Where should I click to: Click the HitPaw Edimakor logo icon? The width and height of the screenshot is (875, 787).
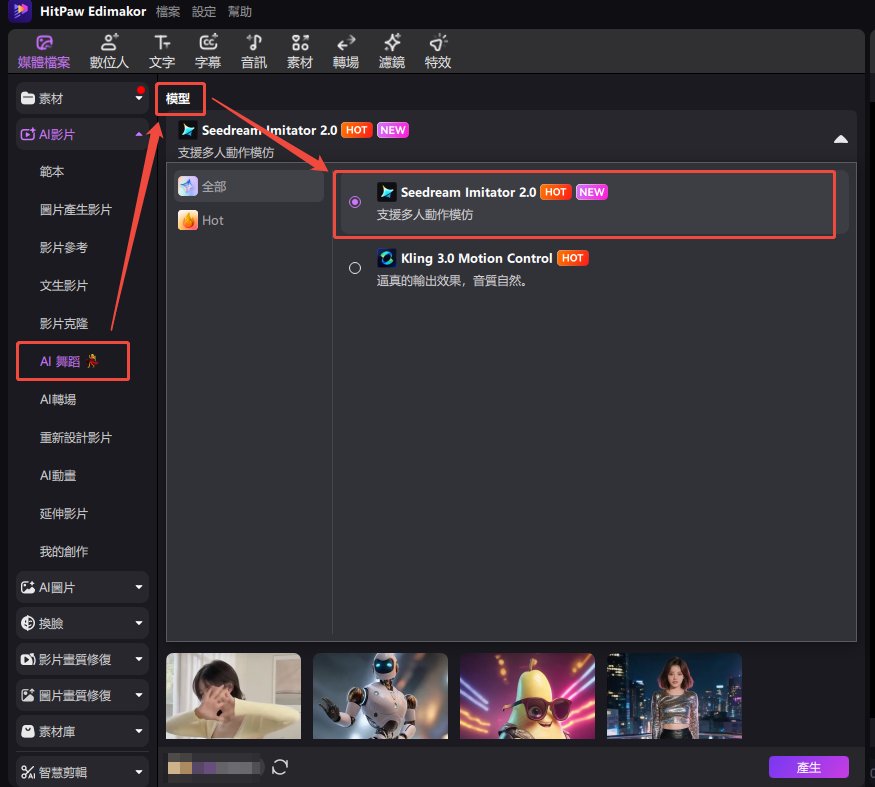pyautogui.click(x=21, y=11)
